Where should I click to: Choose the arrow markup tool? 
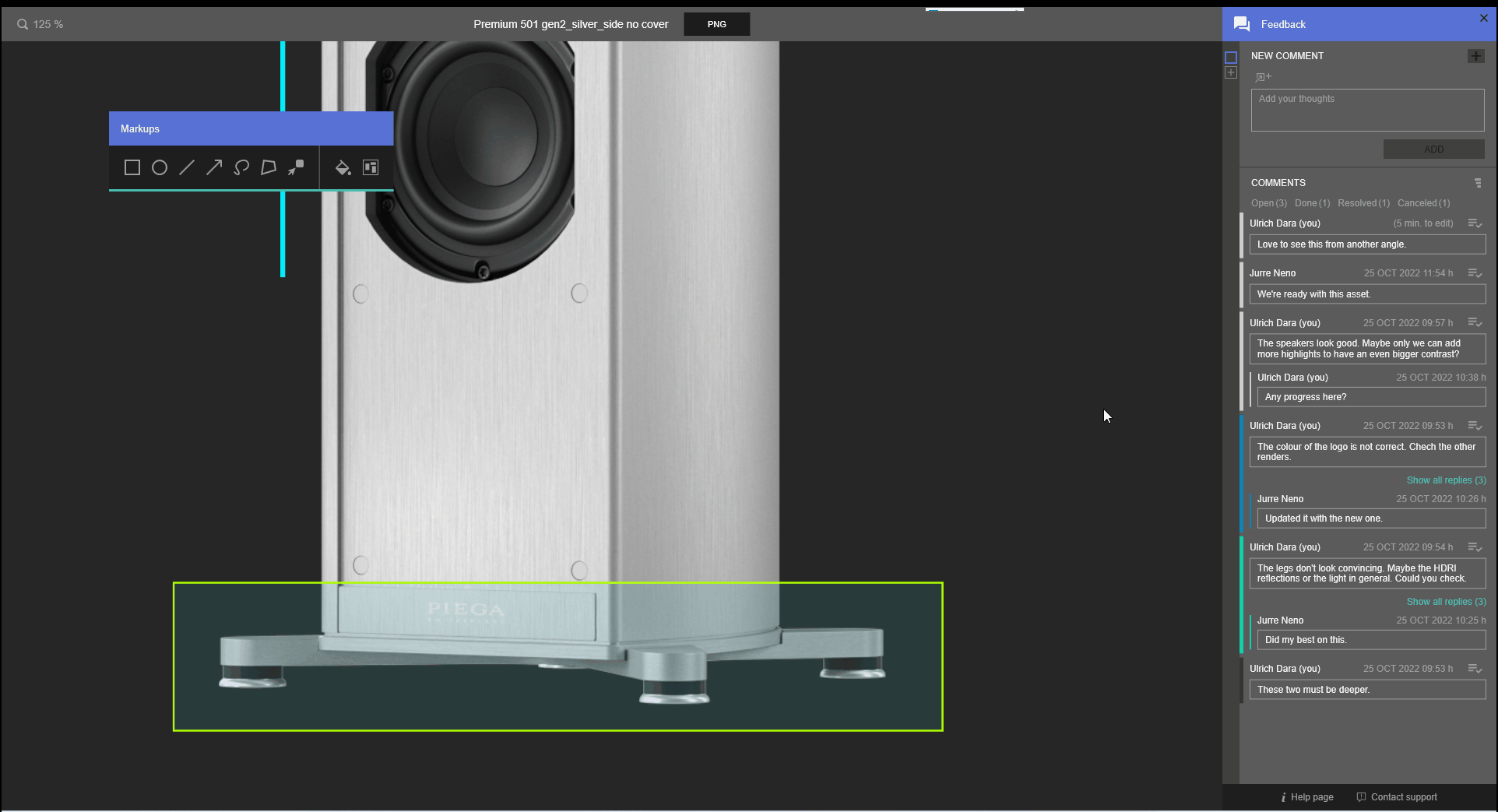[214, 167]
